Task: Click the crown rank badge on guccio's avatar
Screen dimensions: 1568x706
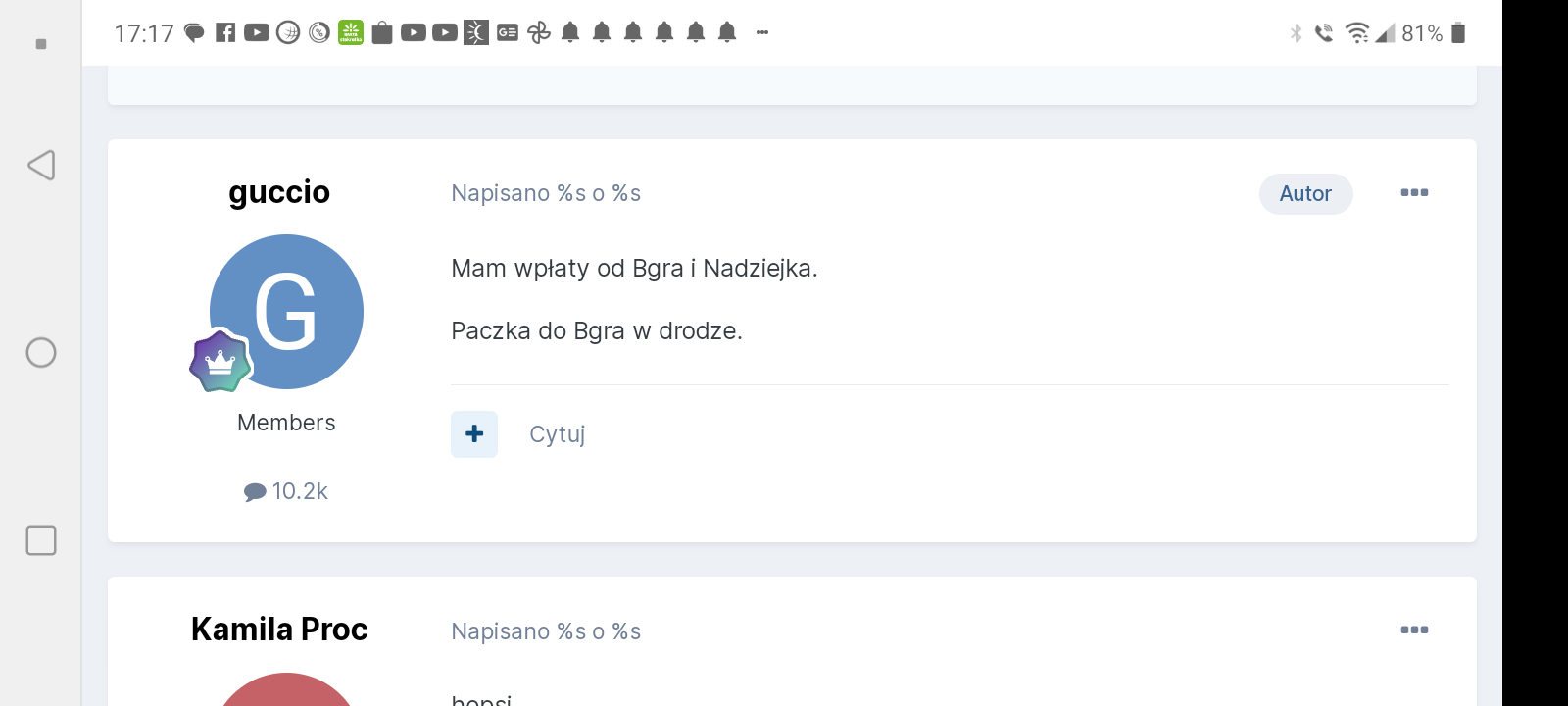Action: [x=220, y=361]
